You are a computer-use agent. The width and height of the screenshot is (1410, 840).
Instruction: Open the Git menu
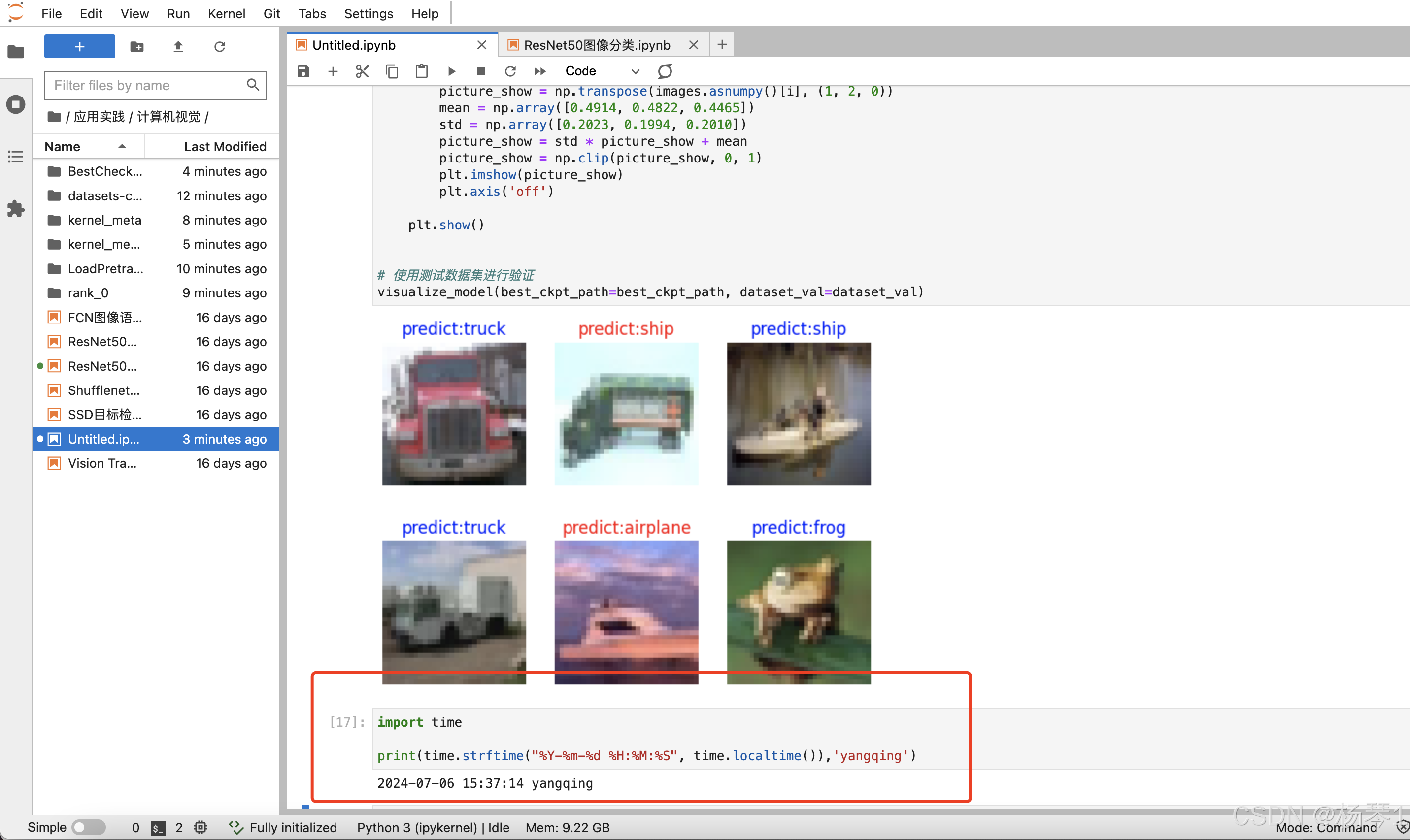(x=272, y=14)
